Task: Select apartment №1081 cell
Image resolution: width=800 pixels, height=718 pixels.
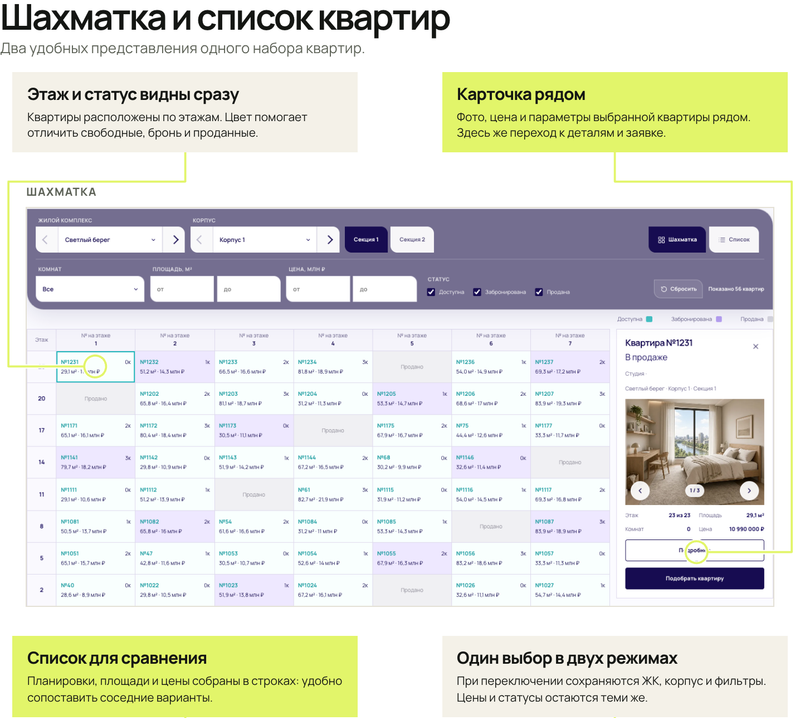Action: click(95, 527)
